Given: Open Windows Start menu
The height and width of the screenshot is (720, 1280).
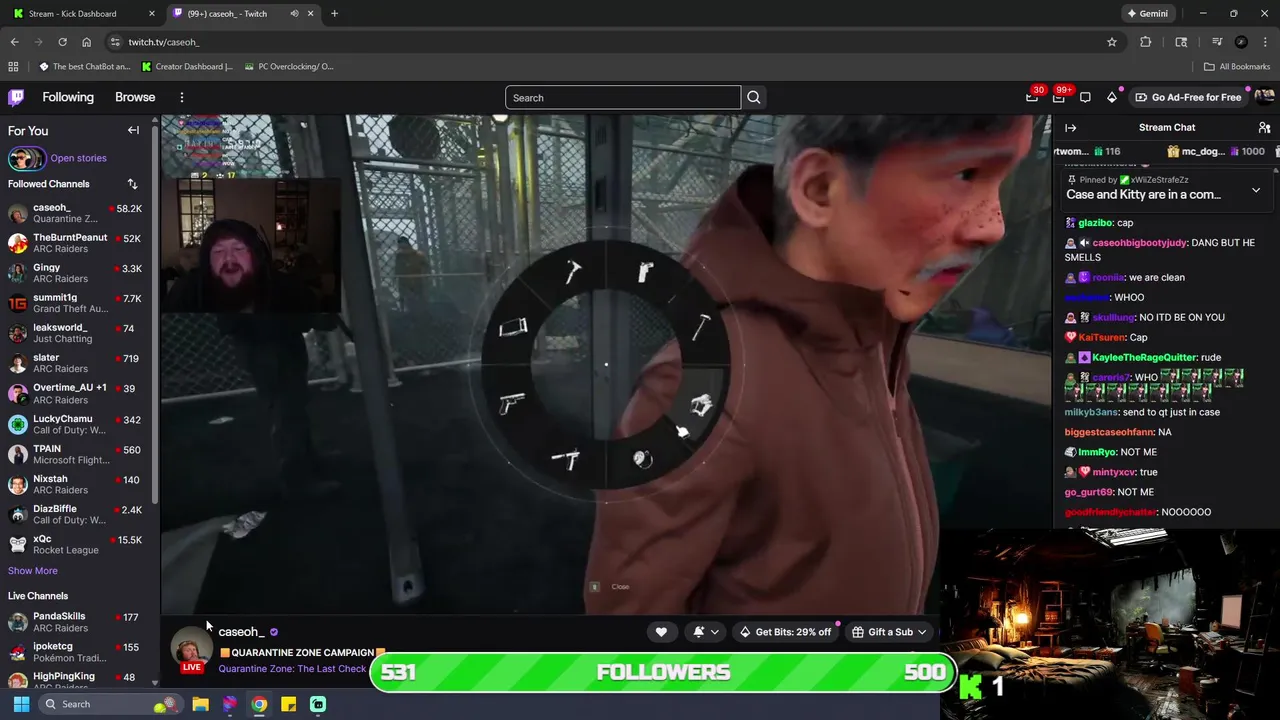Looking at the screenshot, I should pos(21,704).
